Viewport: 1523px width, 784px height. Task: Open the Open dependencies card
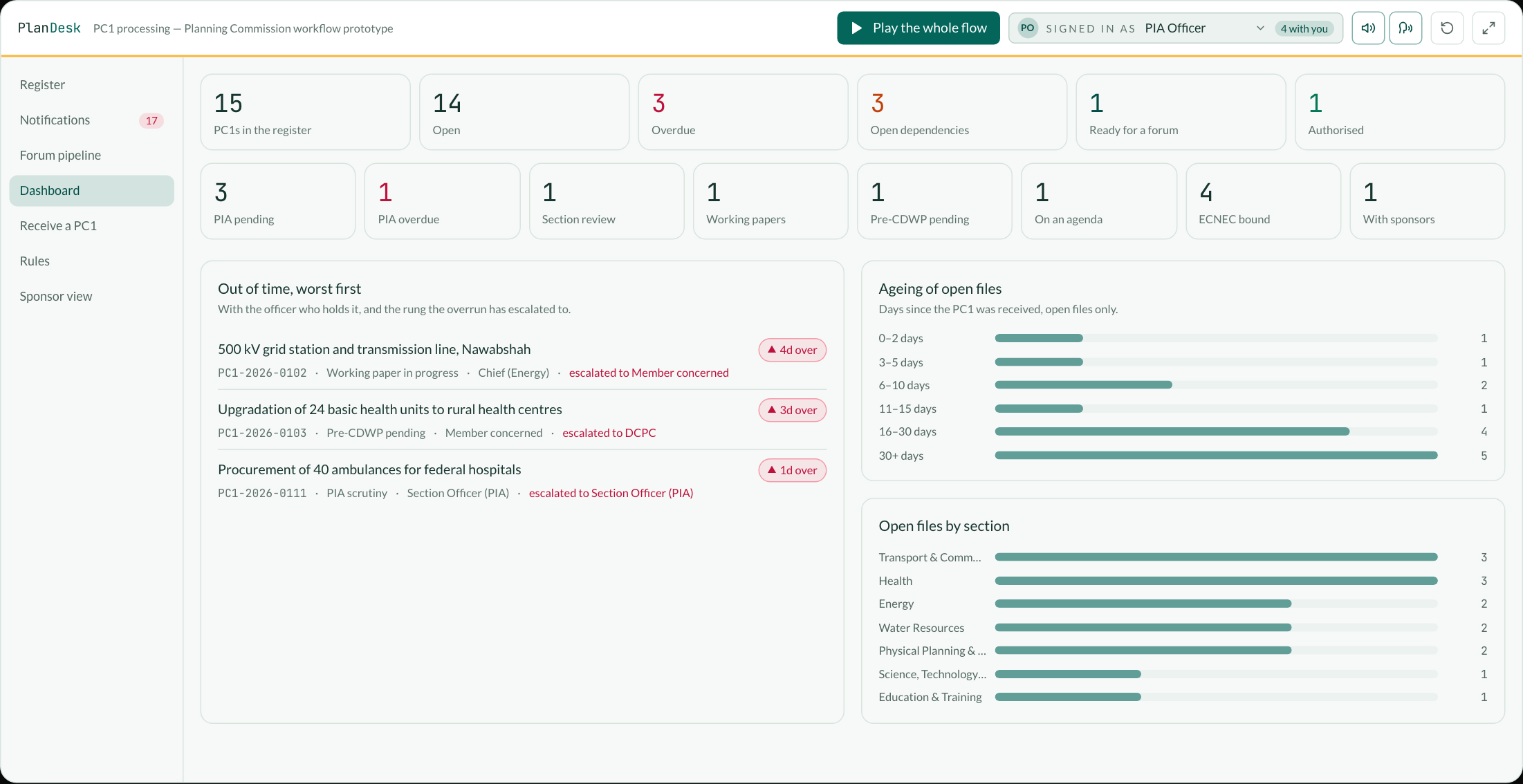[x=962, y=112]
